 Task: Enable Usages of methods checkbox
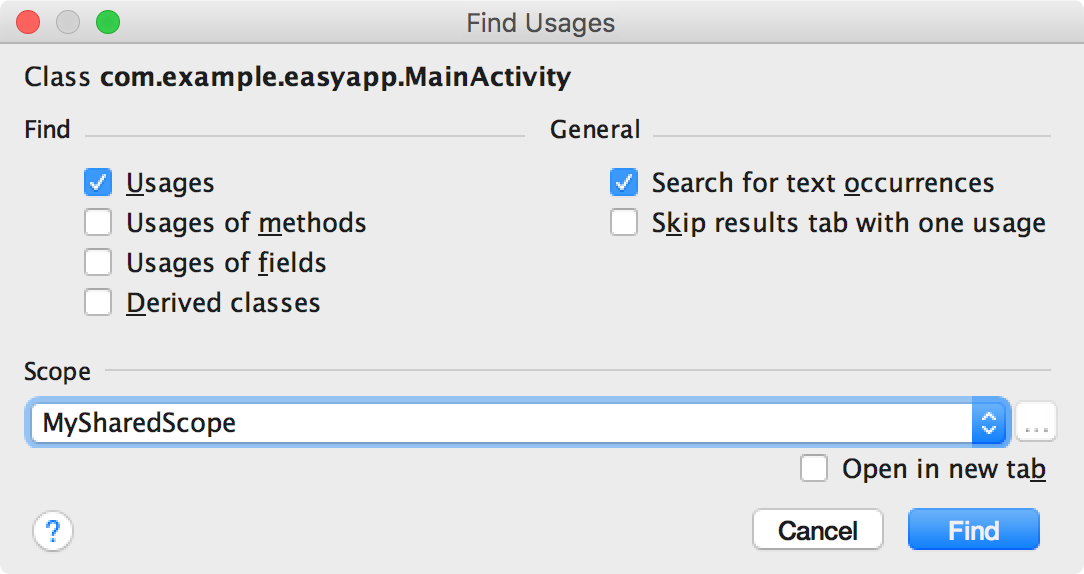pyautogui.click(x=98, y=222)
